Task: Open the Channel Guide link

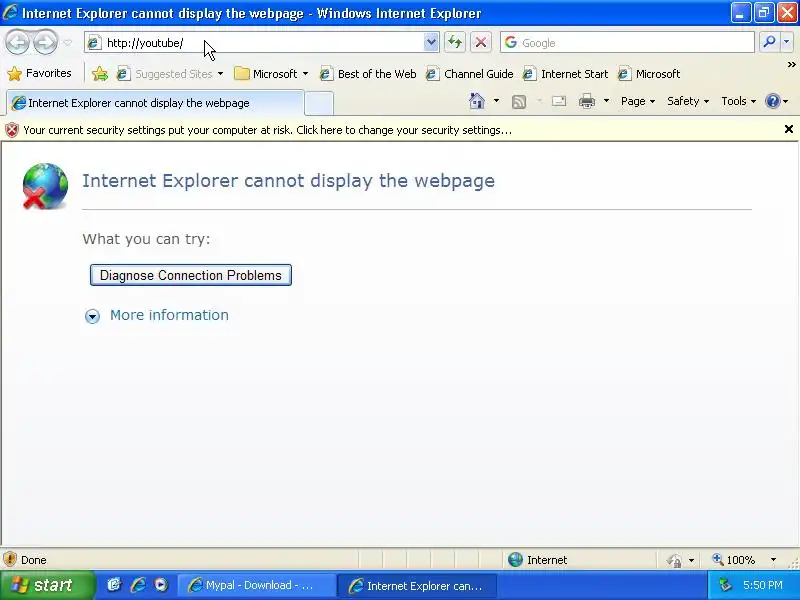Action: tap(469, 74)
